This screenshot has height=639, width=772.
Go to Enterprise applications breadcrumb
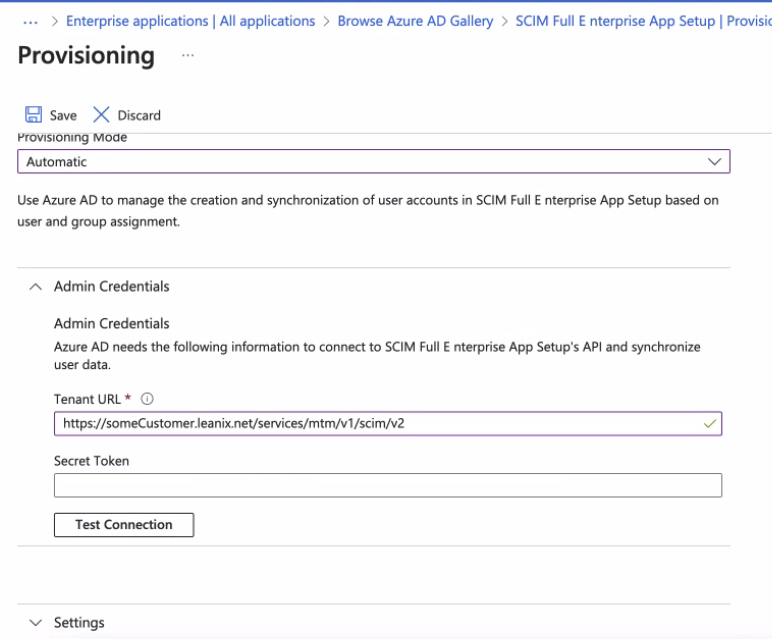coord(190,21)
